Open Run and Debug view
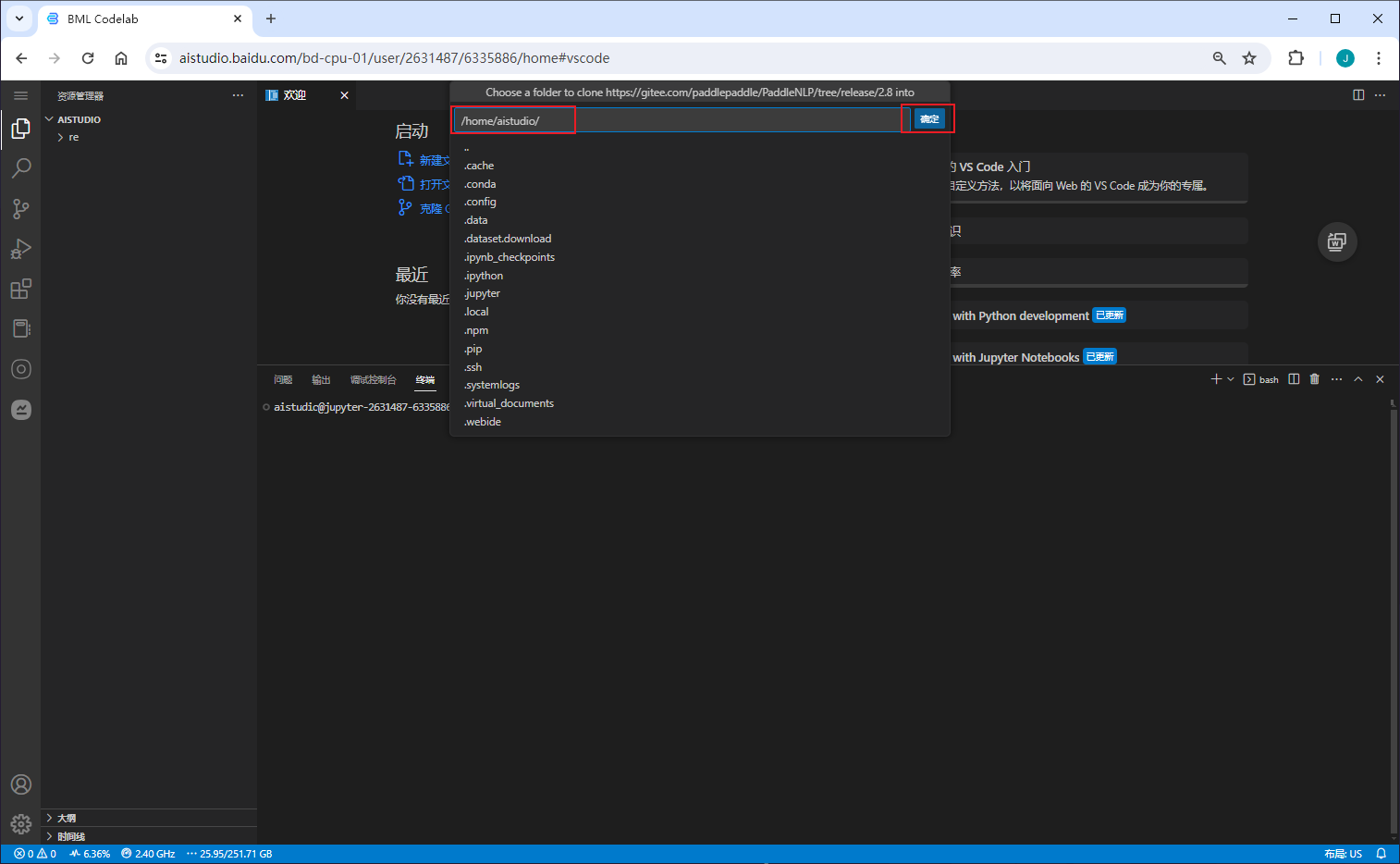 pyautogui.click(x=20, y=249)
